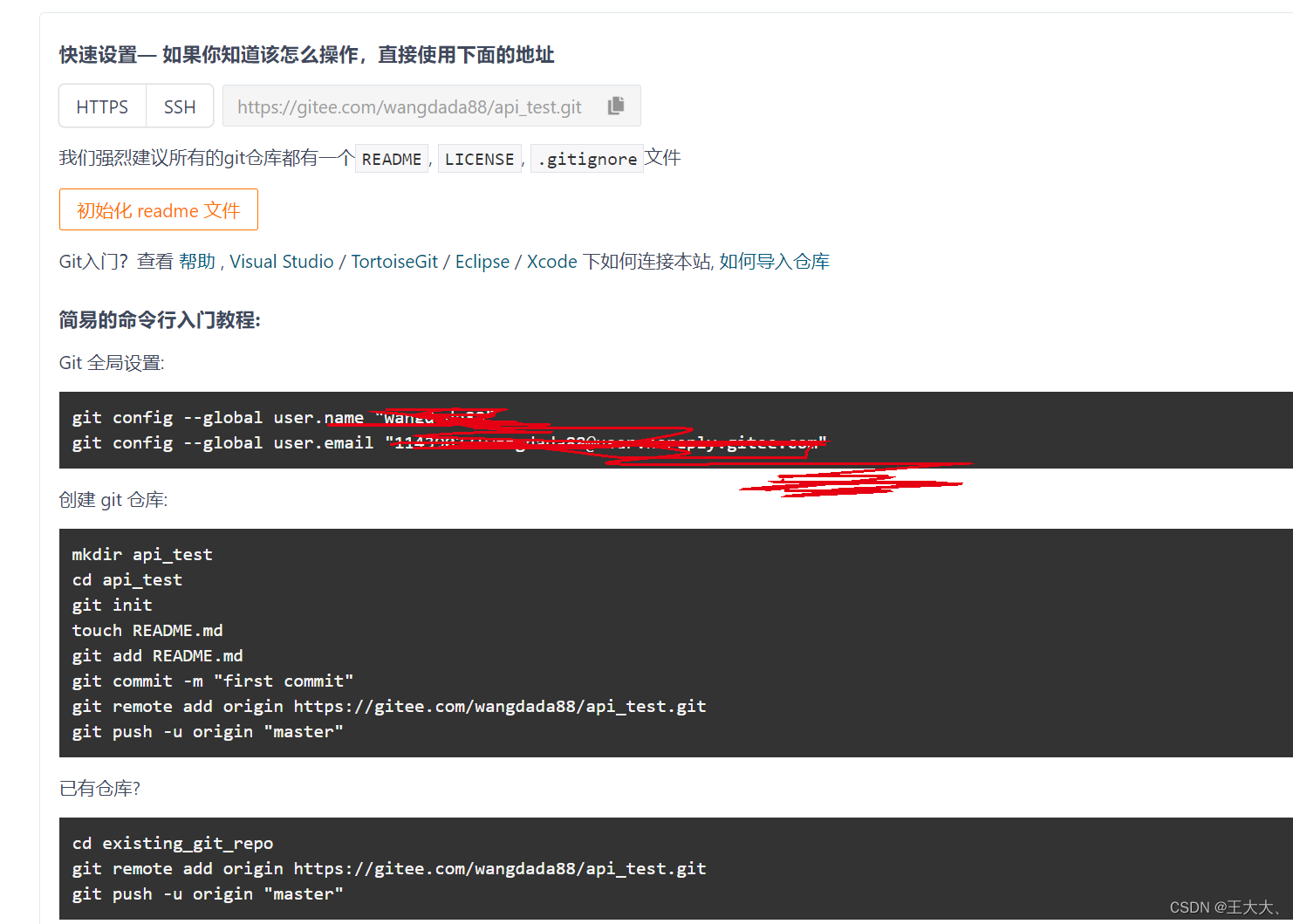Image resolution: width=1293 pixels, height=924 pixels.
Task: Open the 如何导入仓库 link
Action: point(774,262)
